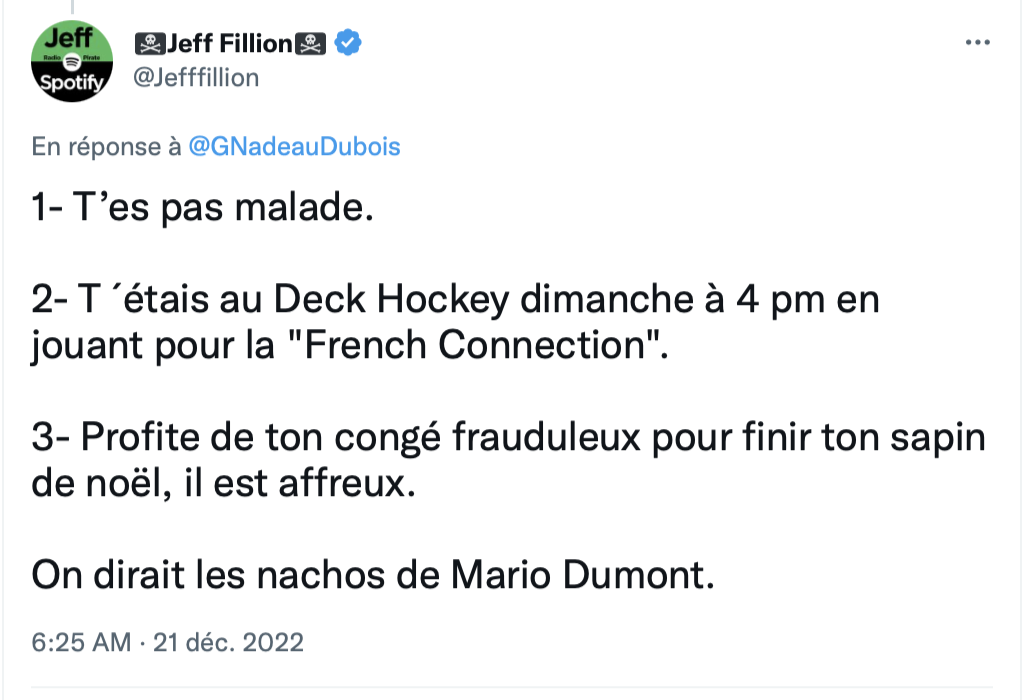1032x700 pixels.
Task: Click the pirate flag emoji before Jeff
Action: pyautogui.click(x=150, y=43)
